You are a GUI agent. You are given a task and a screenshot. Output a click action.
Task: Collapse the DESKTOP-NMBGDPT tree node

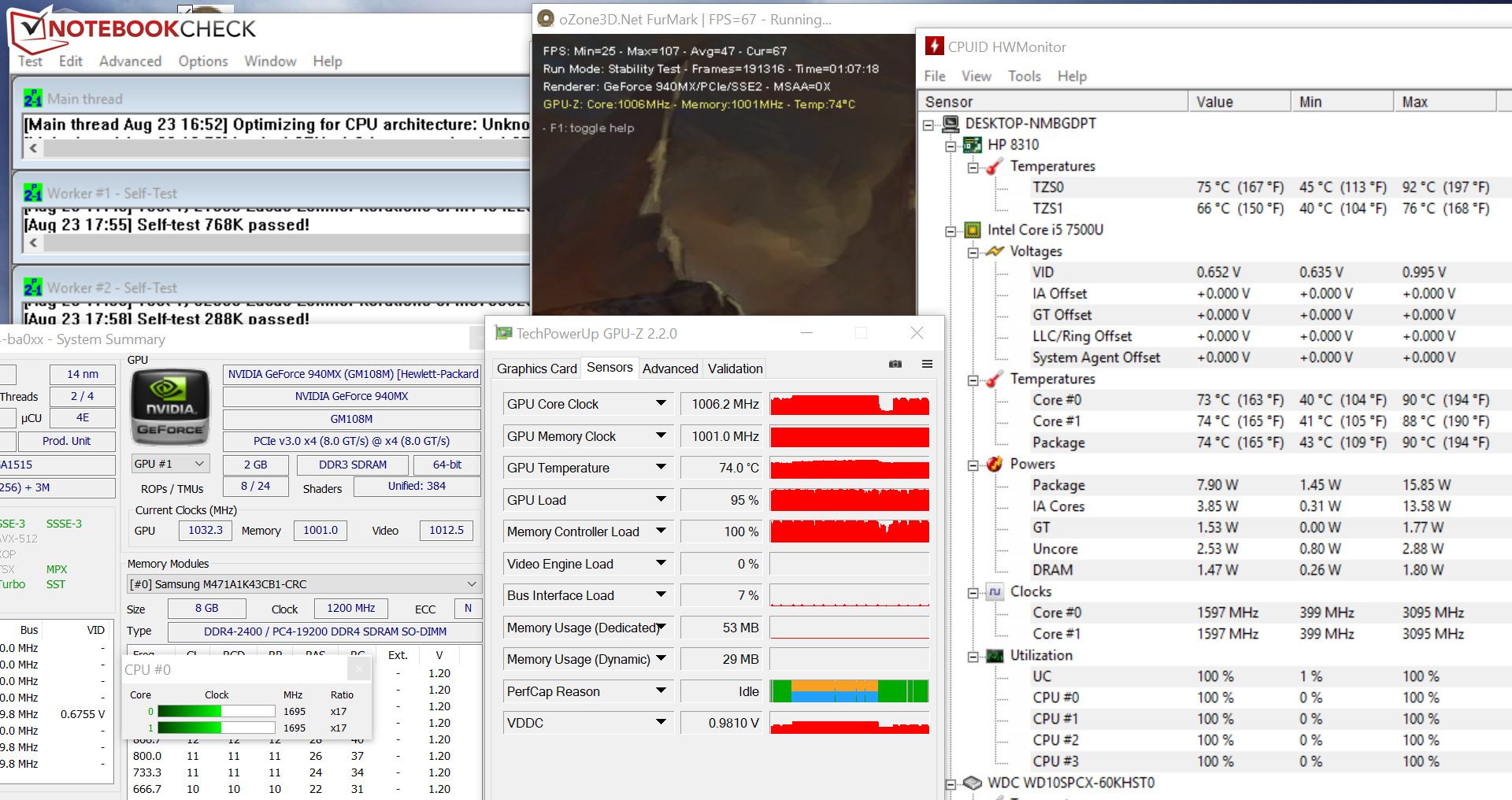(x=928, y=124)
